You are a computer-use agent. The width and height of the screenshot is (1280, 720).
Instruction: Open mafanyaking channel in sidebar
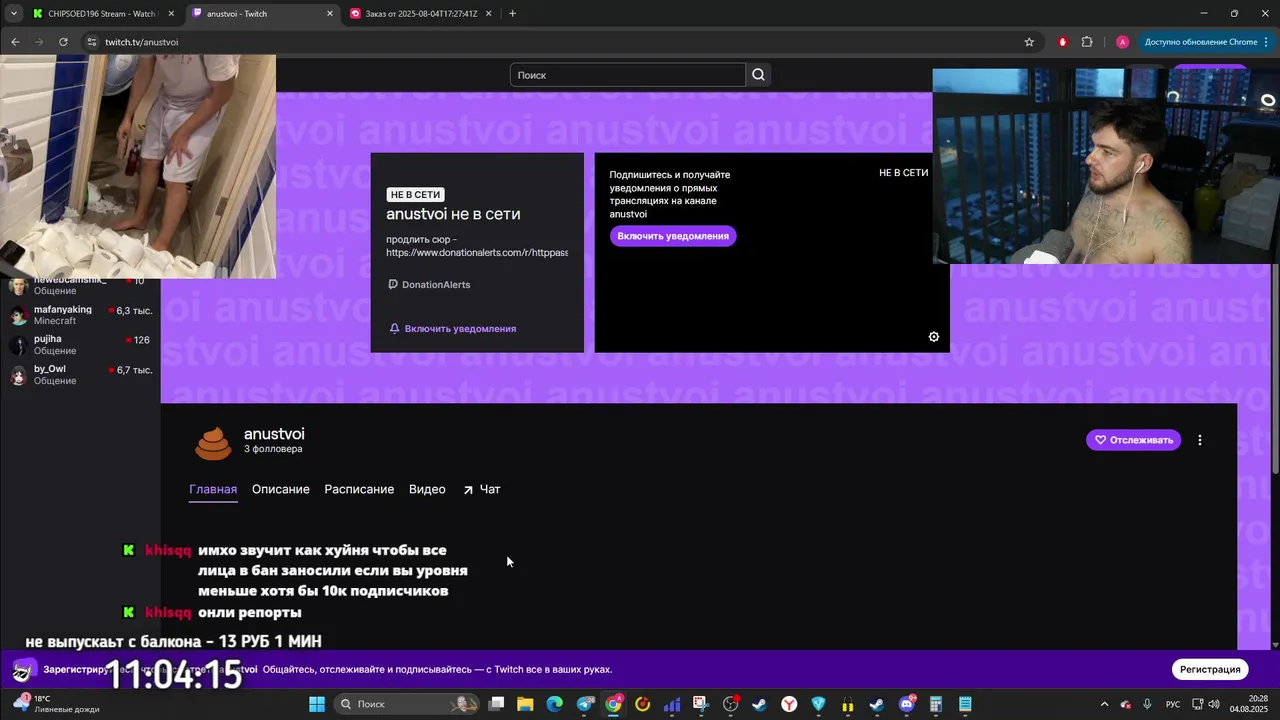[x=80, y=315]
